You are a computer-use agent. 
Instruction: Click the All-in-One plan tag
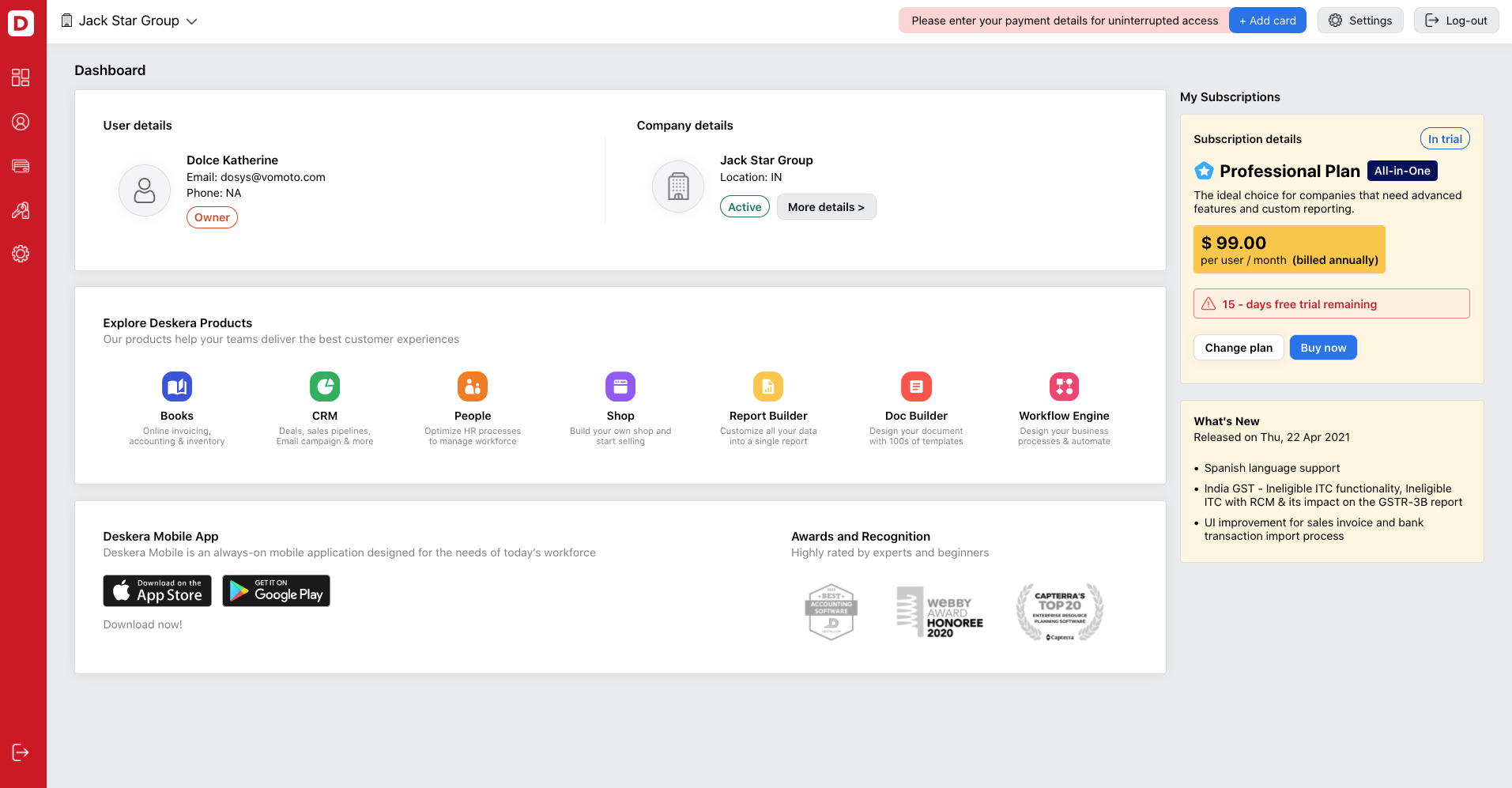pyautogui.click(x=1402, y=171)
